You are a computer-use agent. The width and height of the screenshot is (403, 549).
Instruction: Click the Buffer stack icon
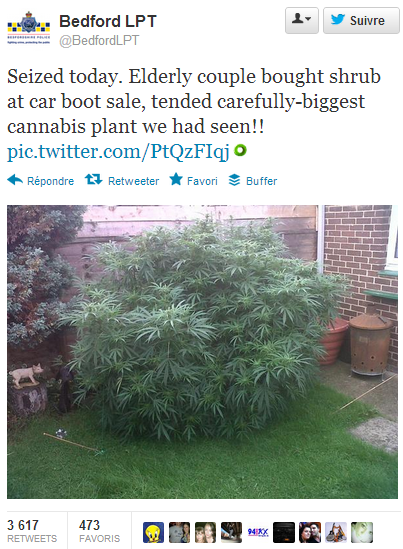pyautogui.click(x=234, y=180)
